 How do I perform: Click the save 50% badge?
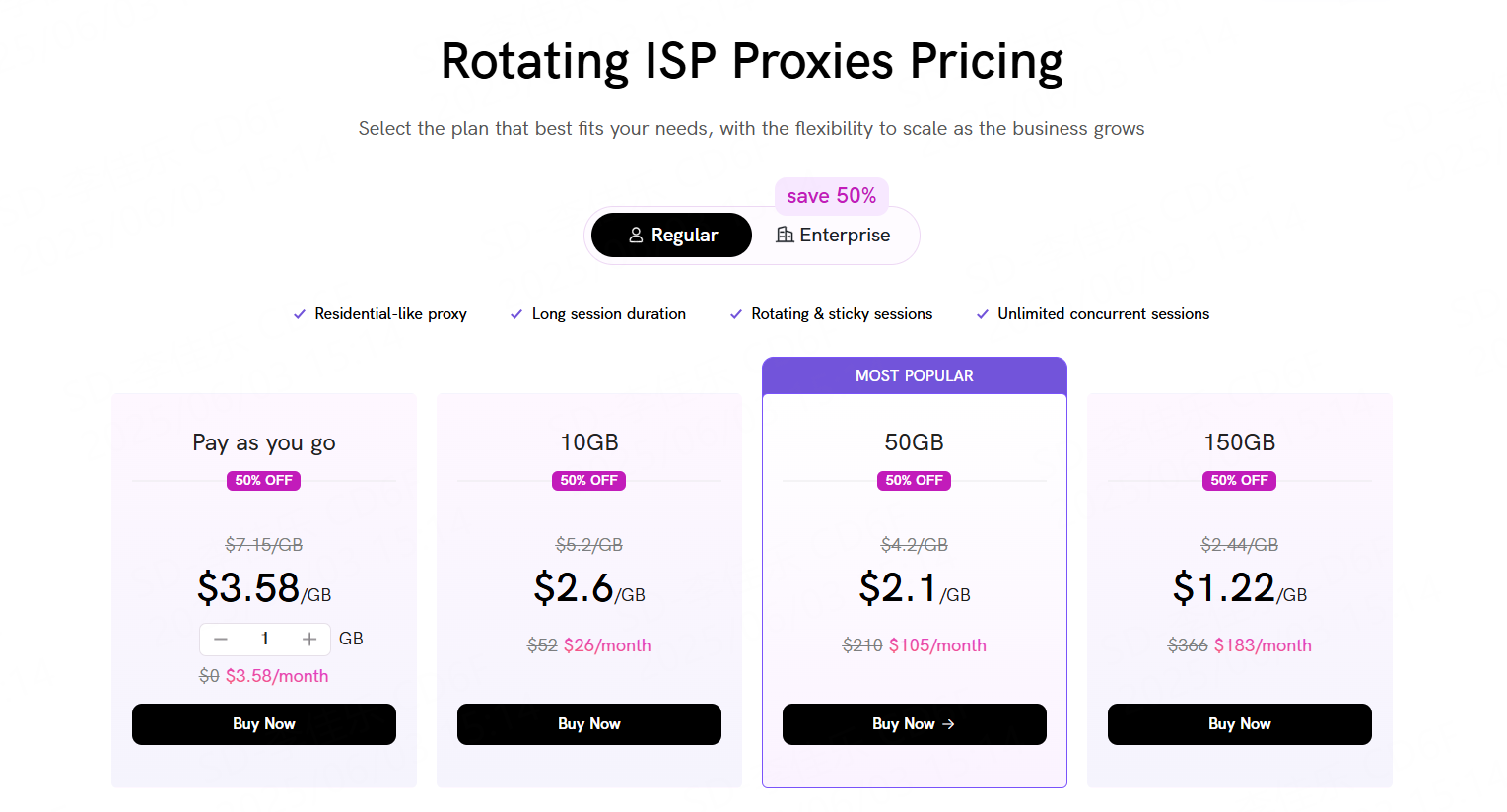[x=832, y=196]
